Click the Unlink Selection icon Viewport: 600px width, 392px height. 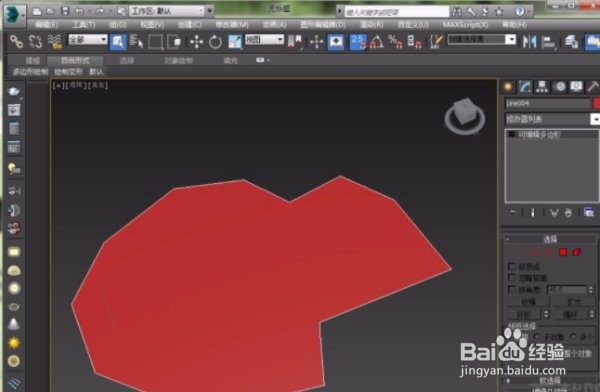pos(36,41)
